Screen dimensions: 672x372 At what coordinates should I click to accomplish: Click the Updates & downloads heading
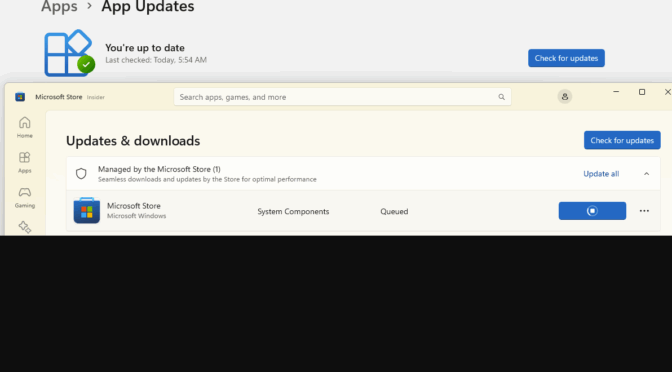(133, 141)
